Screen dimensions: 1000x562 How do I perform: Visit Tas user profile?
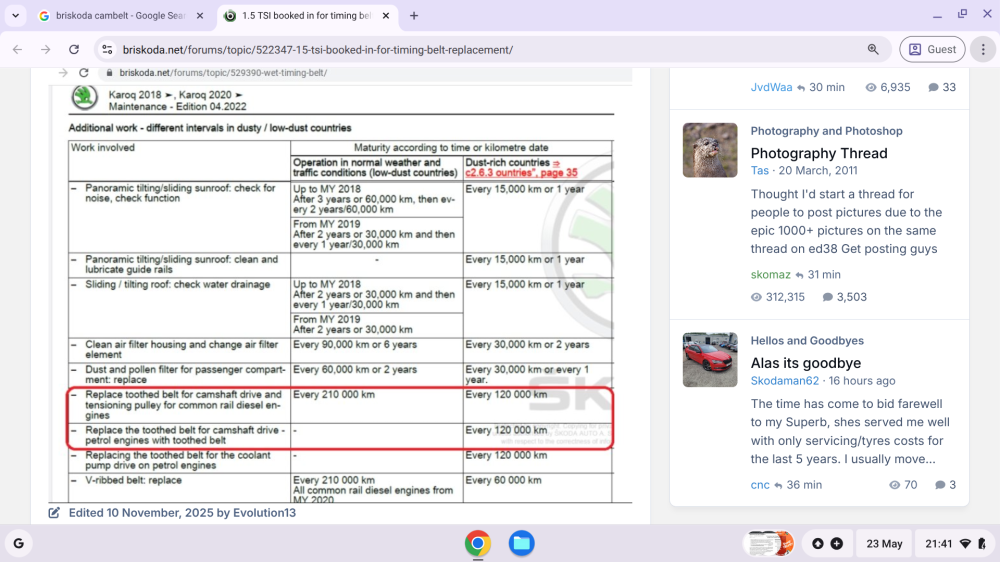(x=760, y=170)
